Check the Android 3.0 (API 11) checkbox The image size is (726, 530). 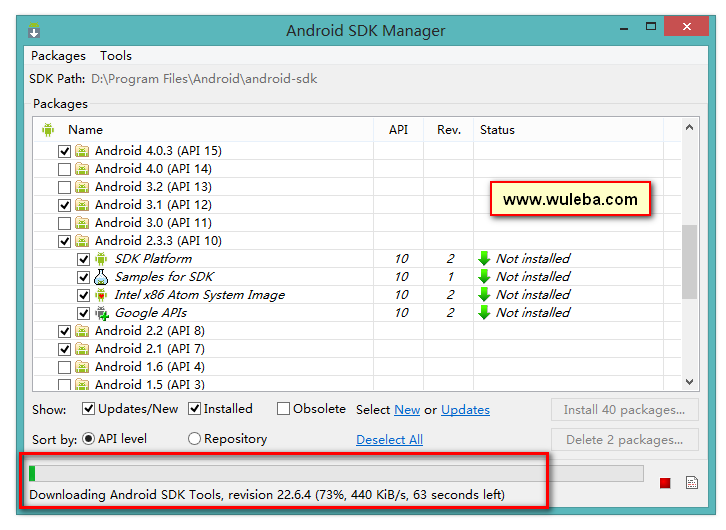click(64, 224)
